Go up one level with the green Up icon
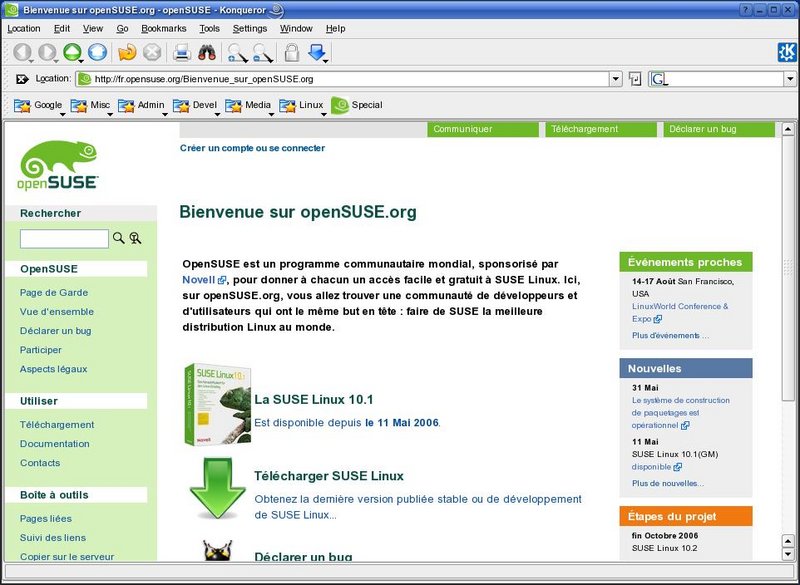This screenshot has height=585, width=800. pyautogui.click(x=72, y=52)
